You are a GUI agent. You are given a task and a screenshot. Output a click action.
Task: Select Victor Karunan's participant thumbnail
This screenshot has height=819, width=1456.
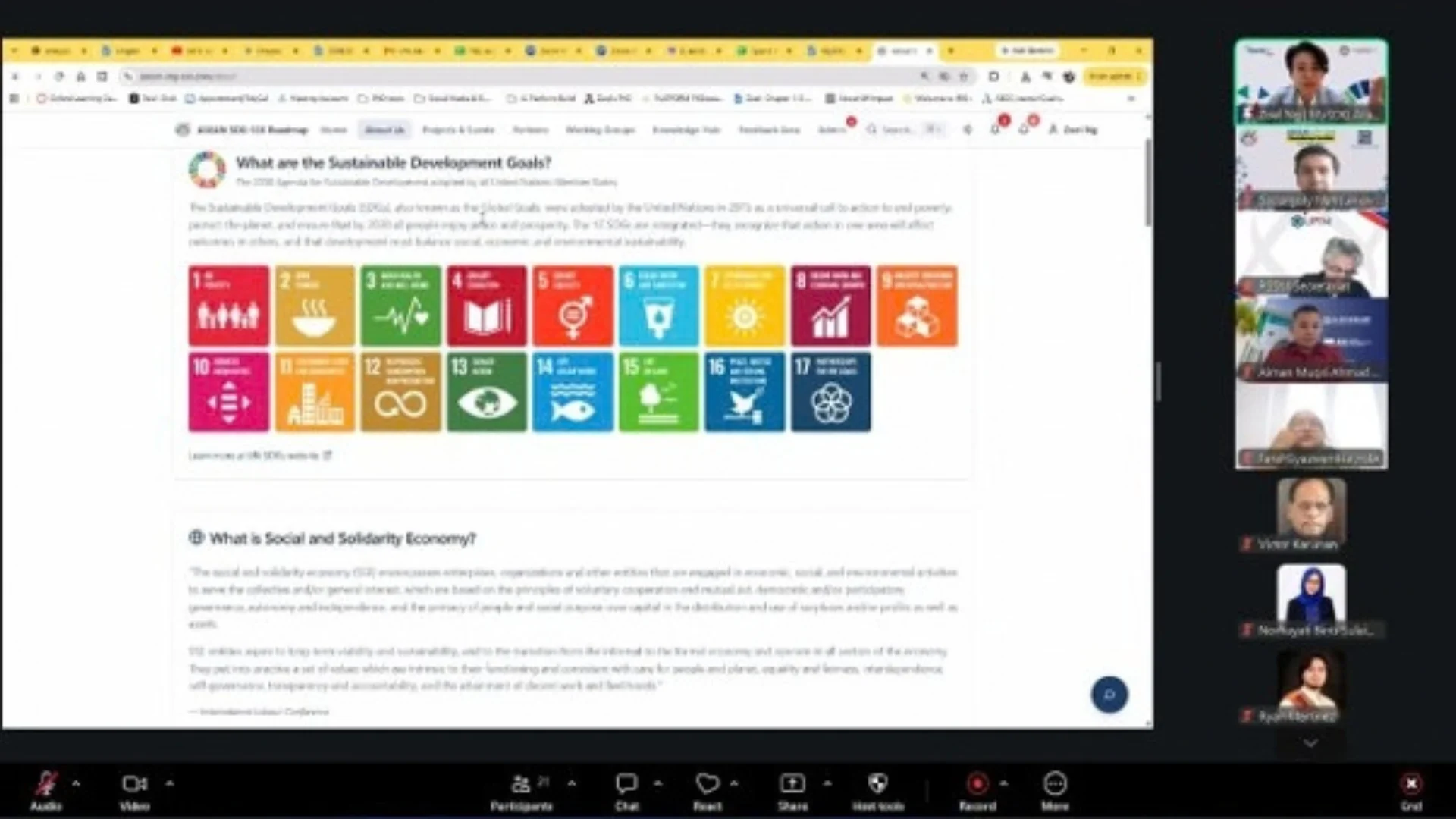[1311, 514]
